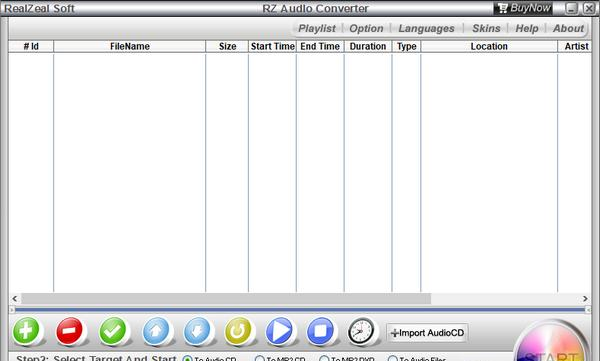The image size is (600, 361).
Task: Sort by the Location column header
Action: (489, 46)
